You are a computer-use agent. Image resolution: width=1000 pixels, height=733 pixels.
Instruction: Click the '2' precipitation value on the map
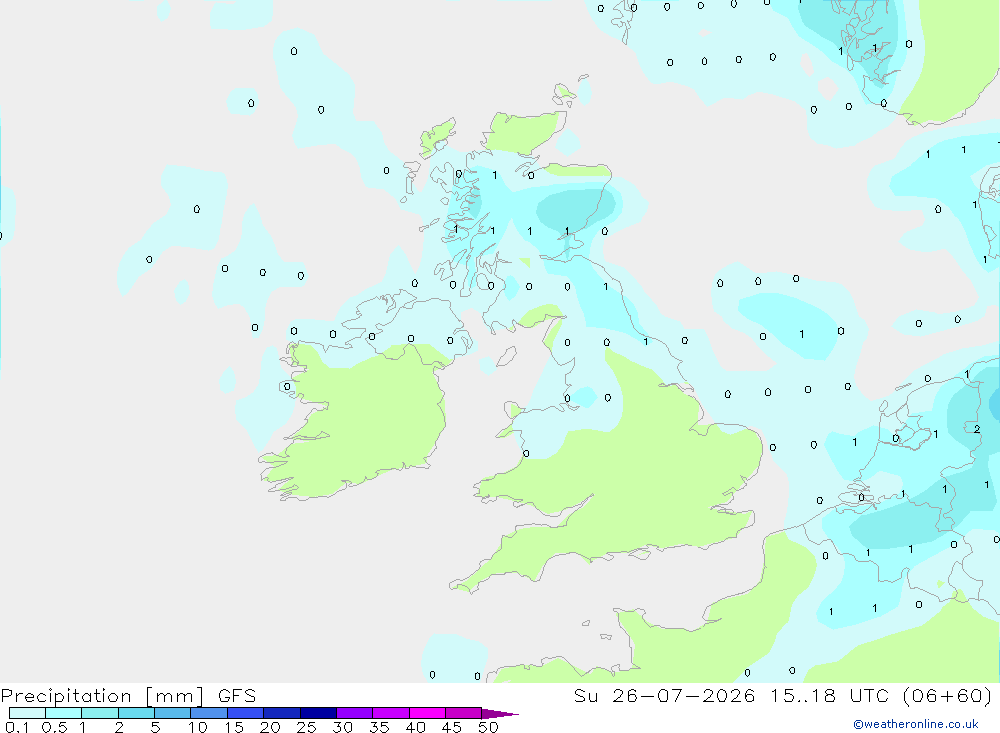tap(977, 429)
